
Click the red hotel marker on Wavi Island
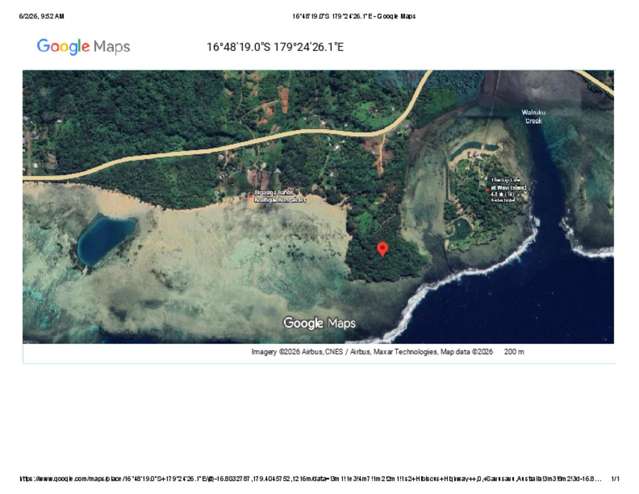pos(487,190)
